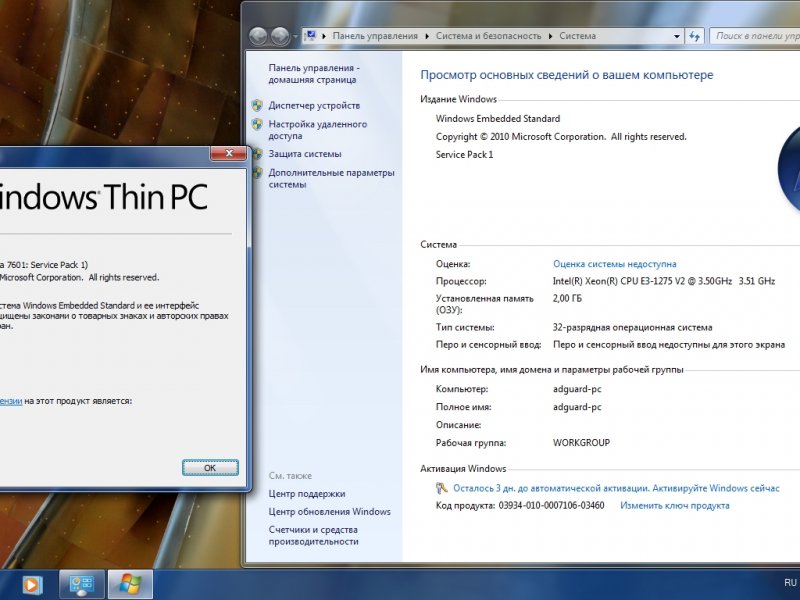Click the 32-разрядная операционная система value

click(633, 328)
